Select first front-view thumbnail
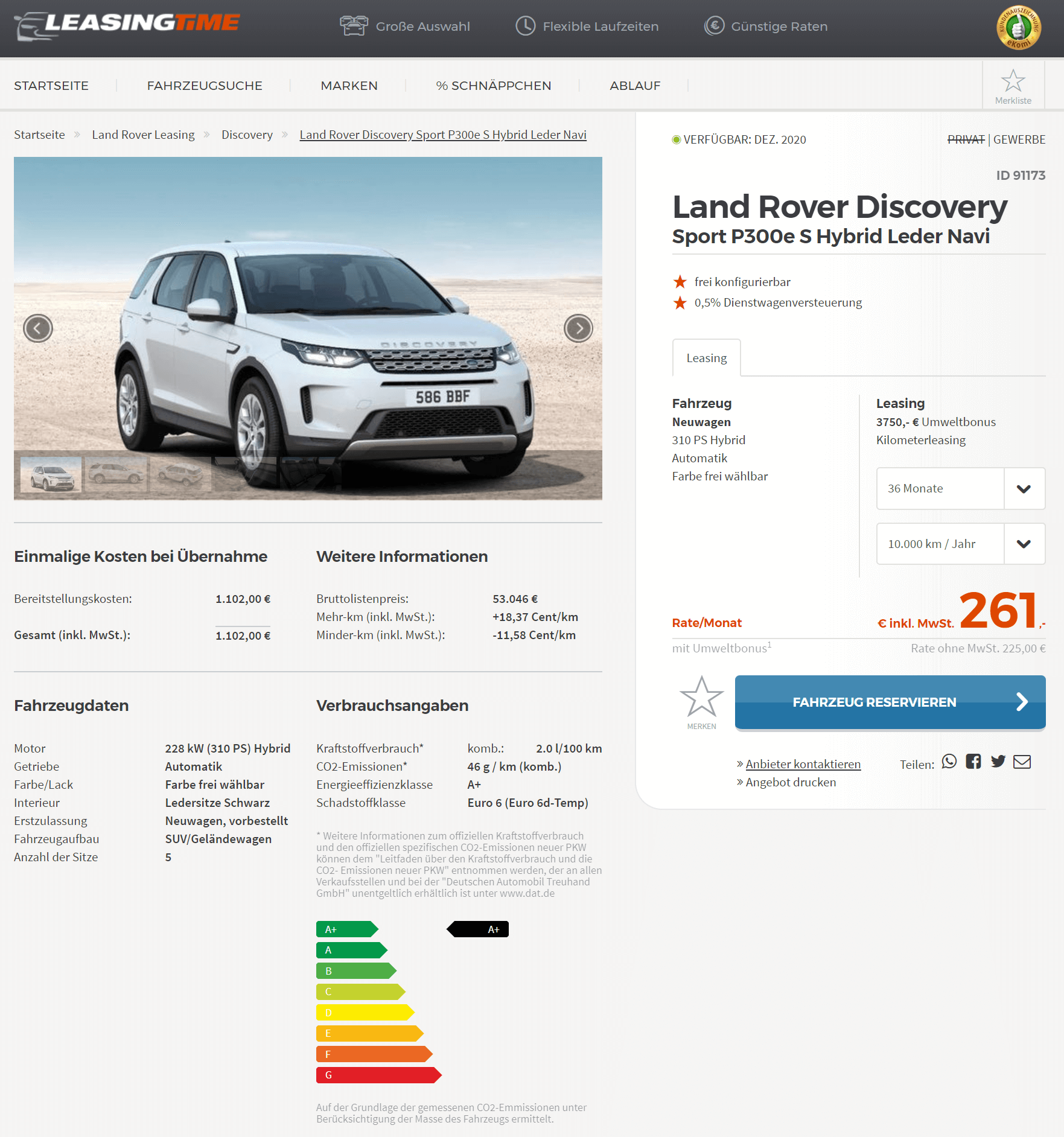 pyautogui.click(x=51, y=474)
